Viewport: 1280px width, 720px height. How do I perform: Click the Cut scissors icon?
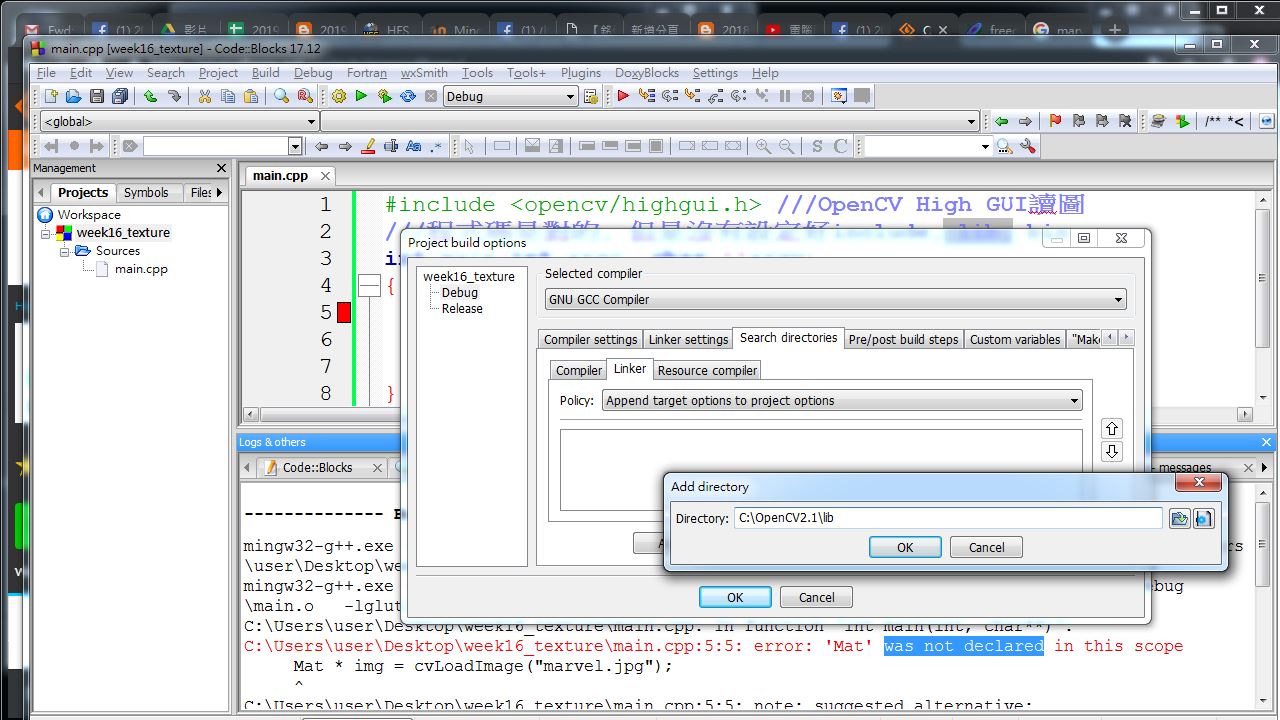click(x=204, y=96)
